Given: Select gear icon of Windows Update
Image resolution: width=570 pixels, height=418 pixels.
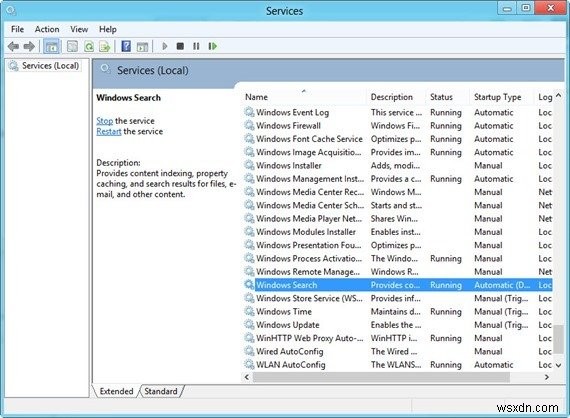Looking at the screenshot, I should (249, 324).
